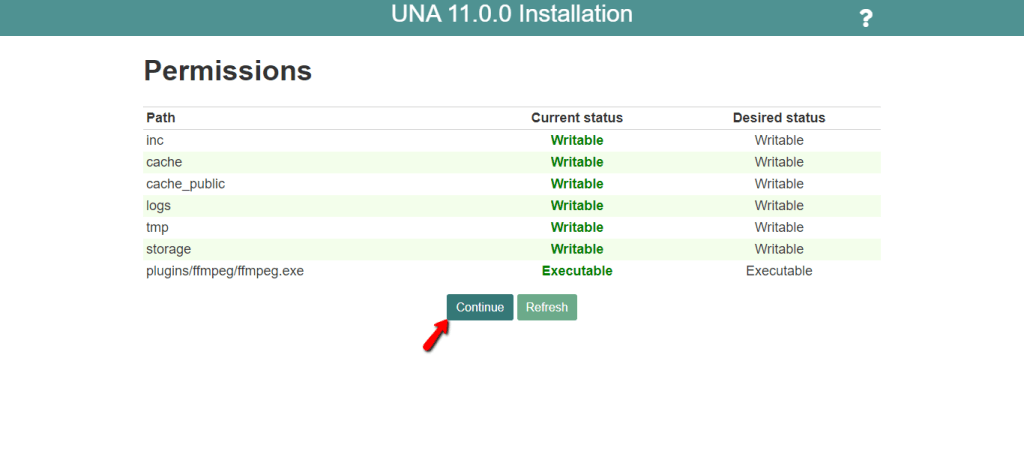Open the help question mark icon
This screenshot has width=1024, height=469.
click(x=865, y=18)
